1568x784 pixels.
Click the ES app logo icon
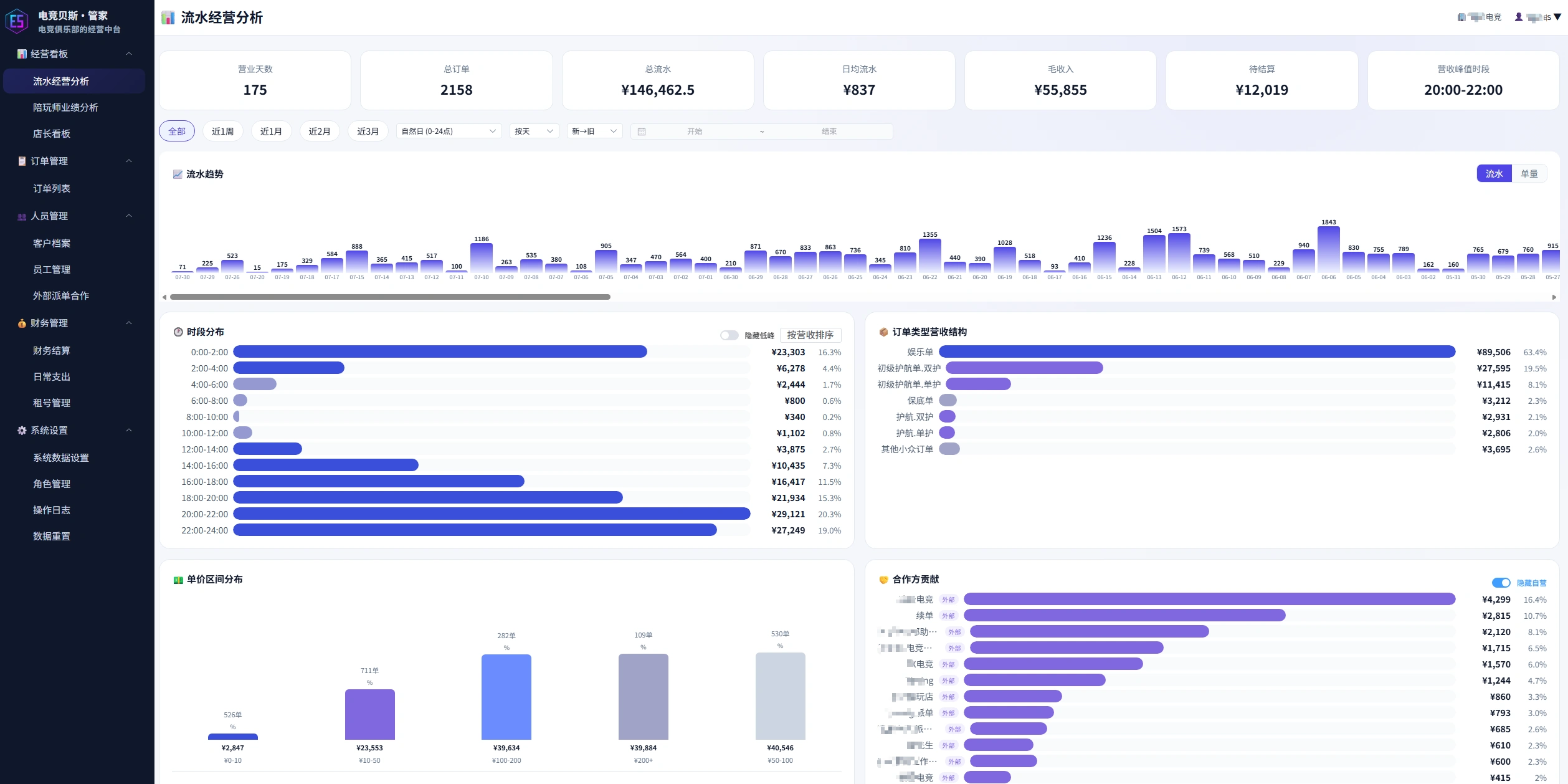coord(17,21)
